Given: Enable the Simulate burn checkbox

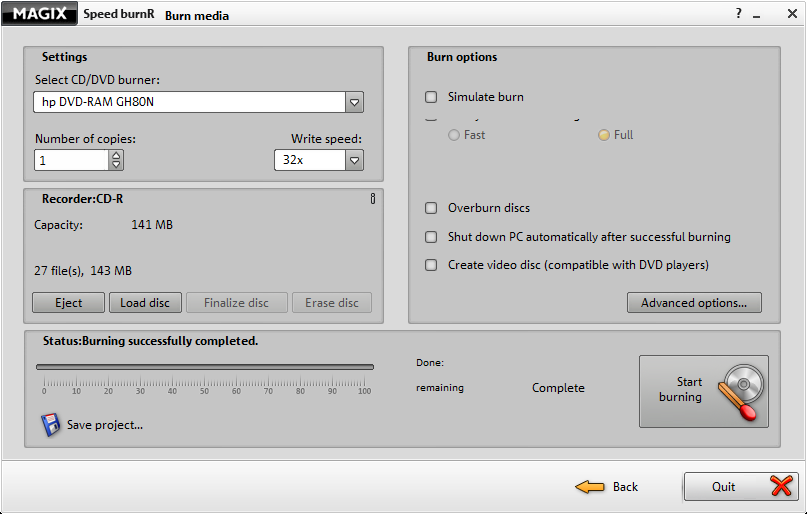Looking at the screenshot, I should [431, 97].
